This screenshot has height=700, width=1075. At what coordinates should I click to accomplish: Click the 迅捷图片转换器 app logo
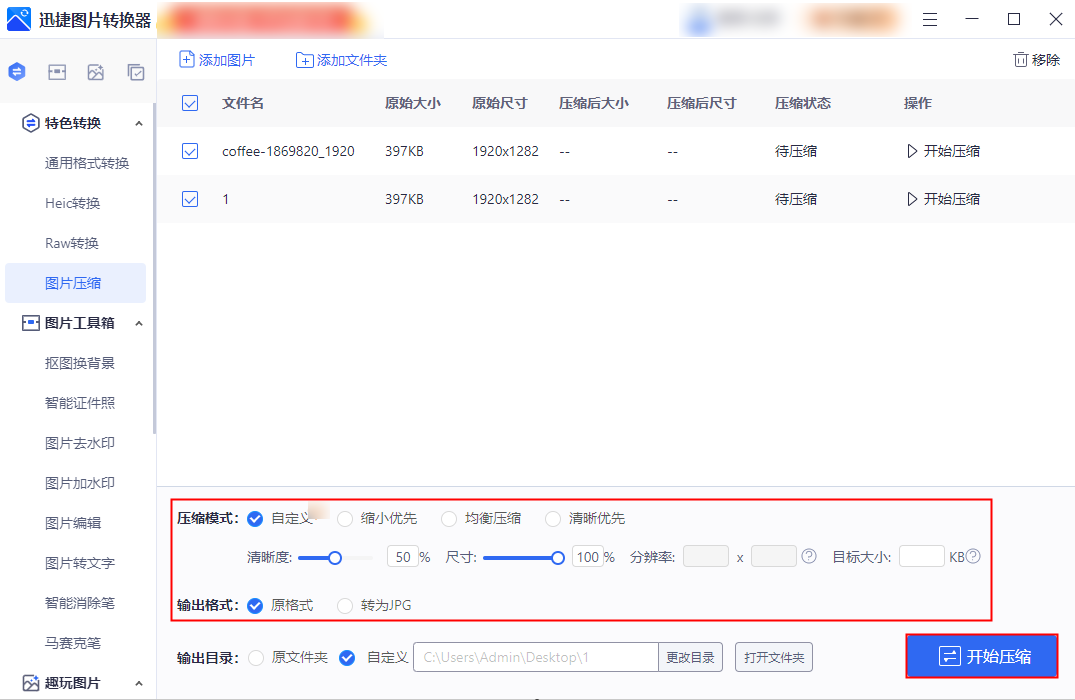(19, 19)
